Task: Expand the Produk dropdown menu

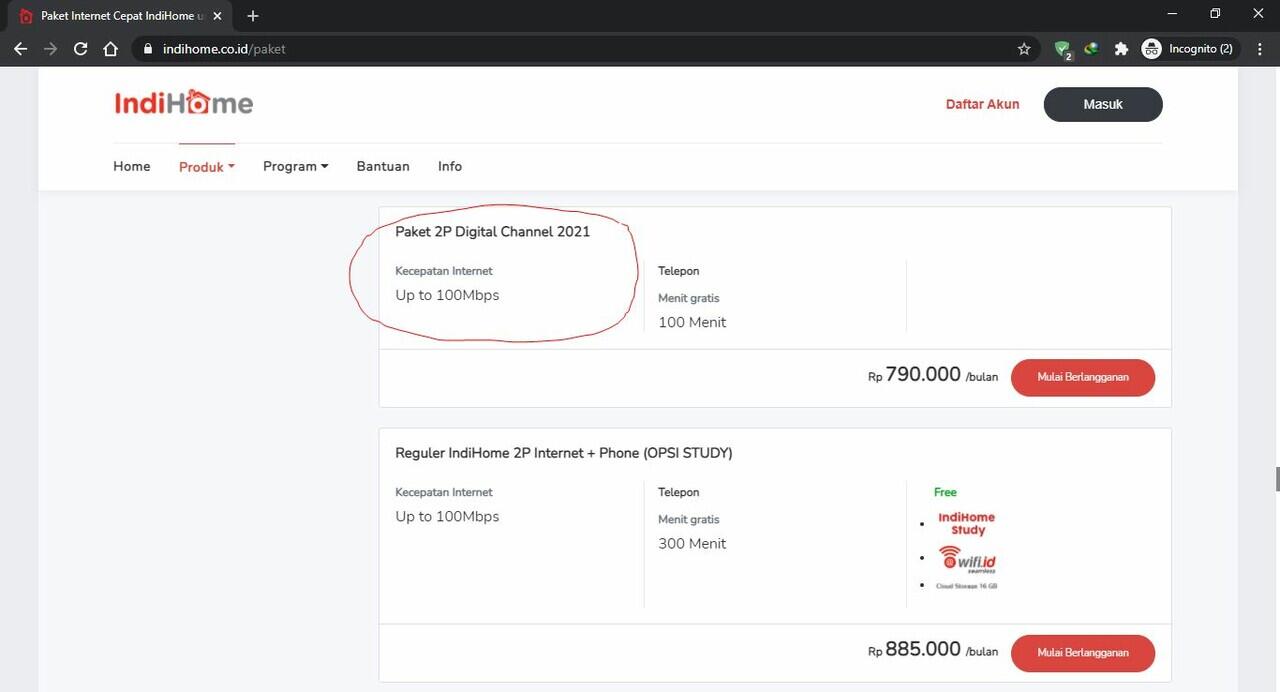Action: 206,167
